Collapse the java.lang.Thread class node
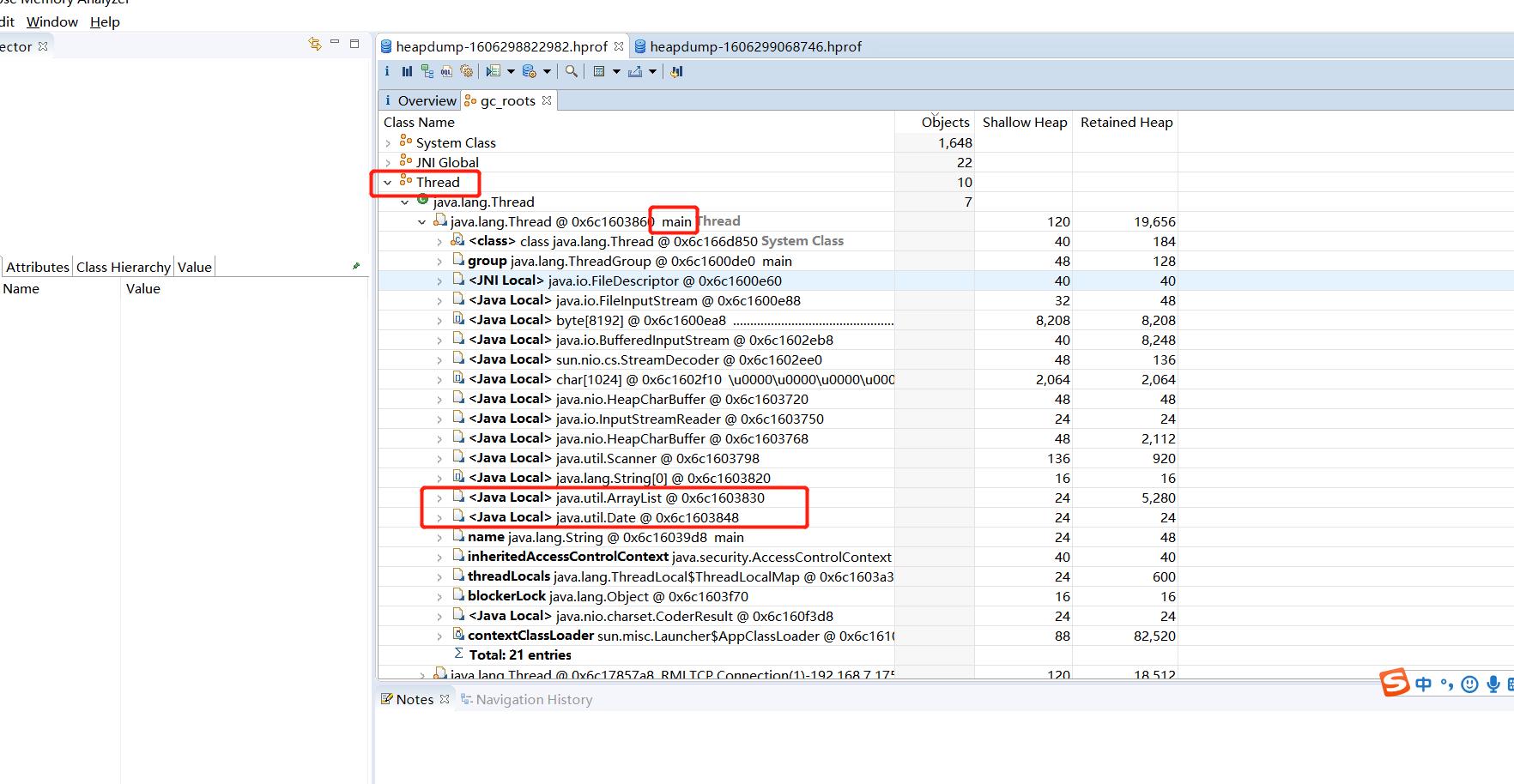Image resolution: width=1514 pixels, height=784 pixels. 405,202
